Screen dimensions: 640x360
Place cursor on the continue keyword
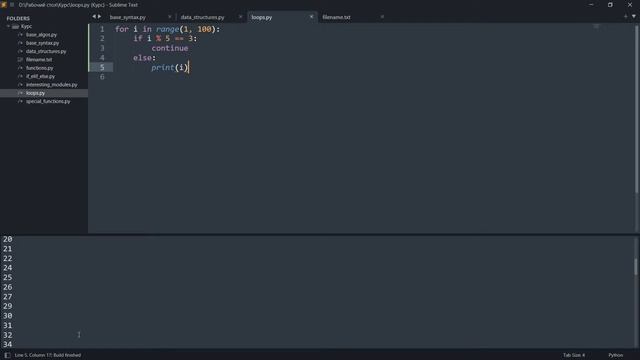point(170,48)
